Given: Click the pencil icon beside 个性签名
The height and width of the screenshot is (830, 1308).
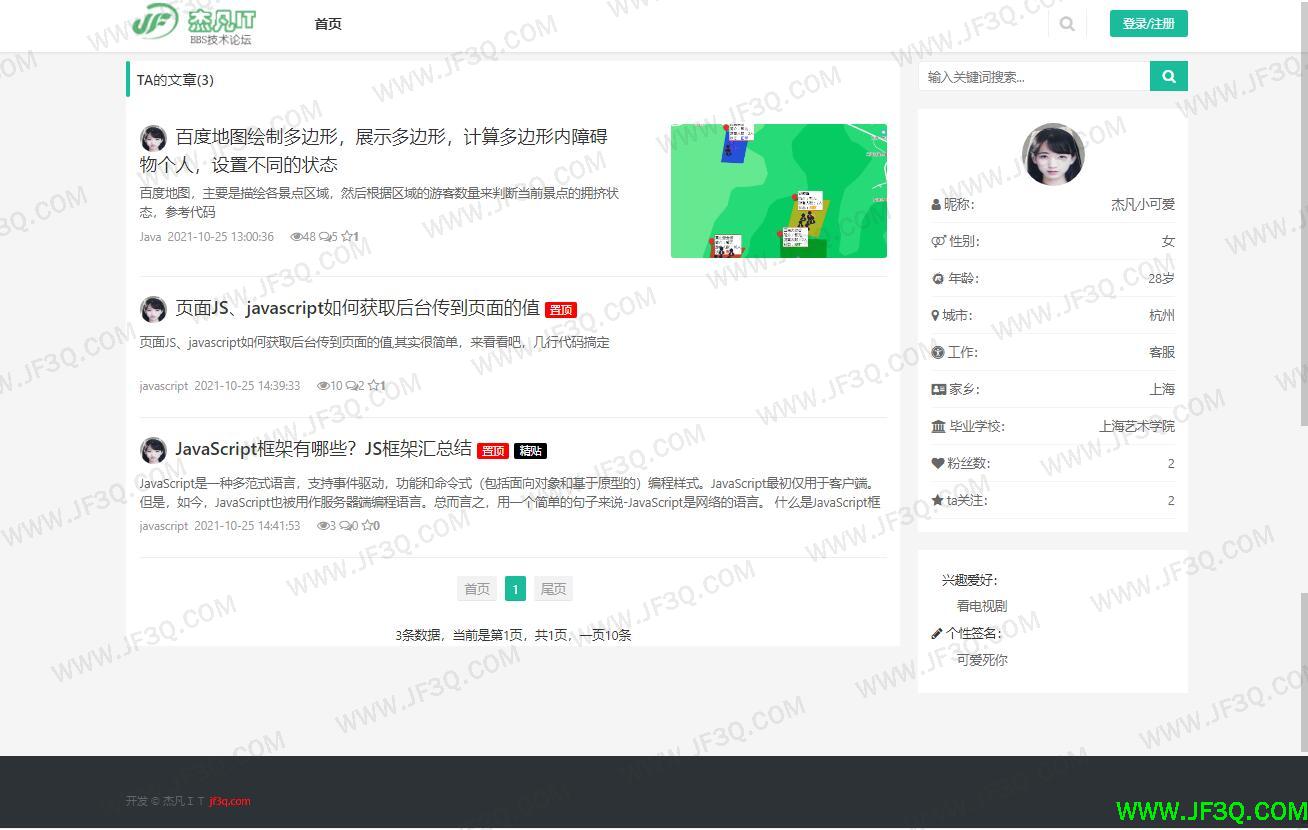Looking at the screenshot, I should tap(938, 633).
